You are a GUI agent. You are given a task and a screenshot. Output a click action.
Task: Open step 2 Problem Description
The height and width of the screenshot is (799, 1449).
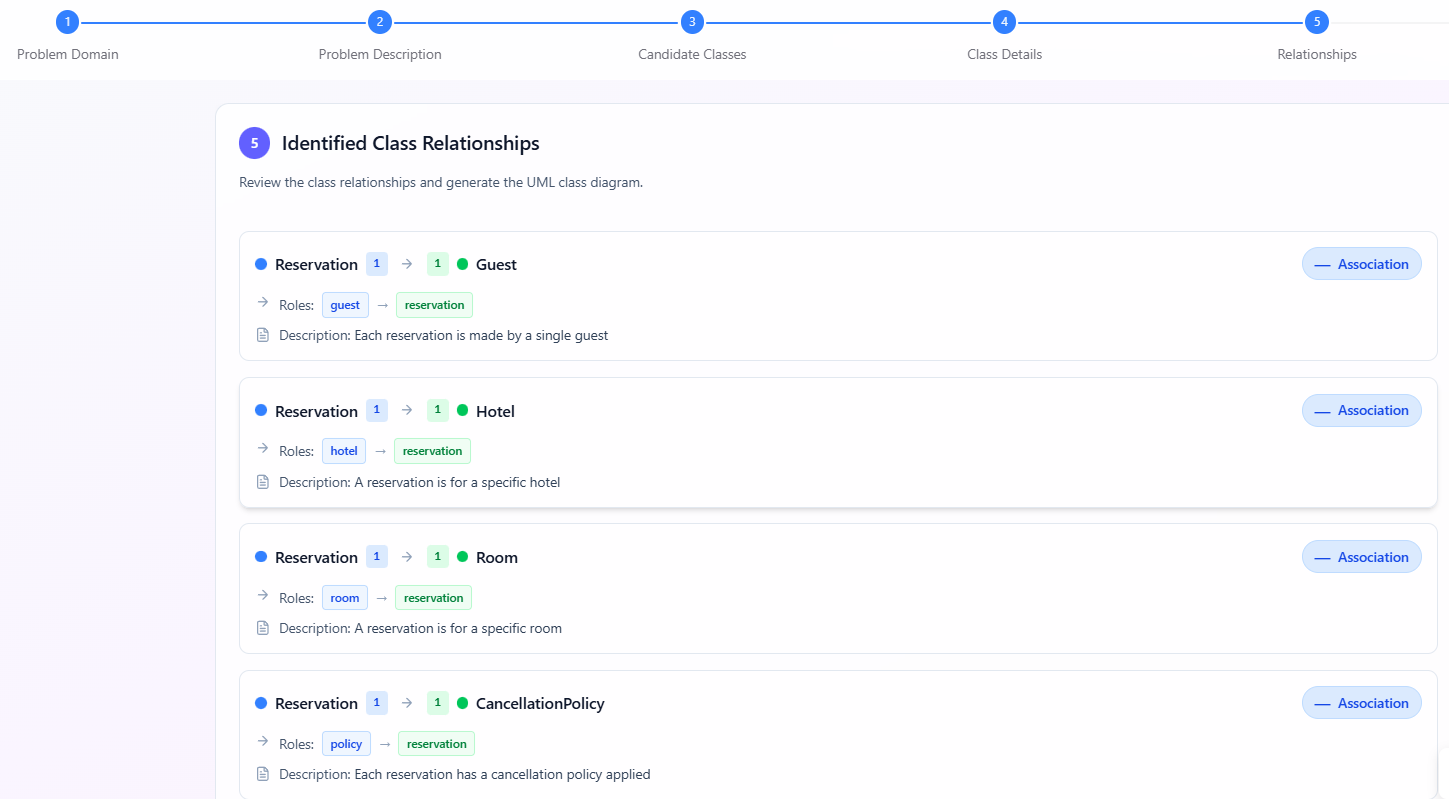[379, 22]
